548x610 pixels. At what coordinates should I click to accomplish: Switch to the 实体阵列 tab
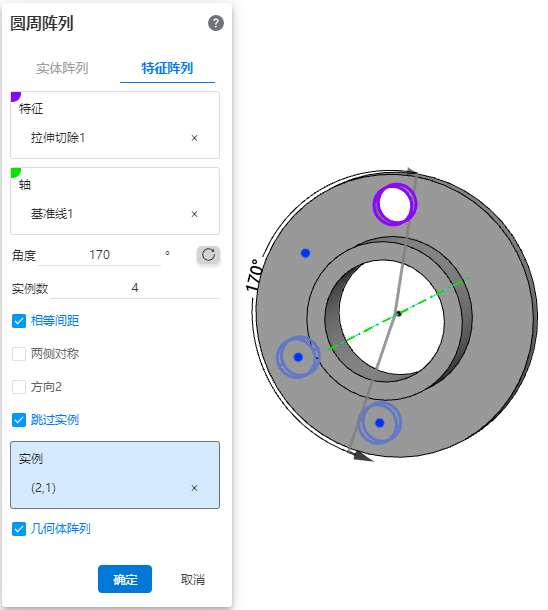(x=62, y=68)
